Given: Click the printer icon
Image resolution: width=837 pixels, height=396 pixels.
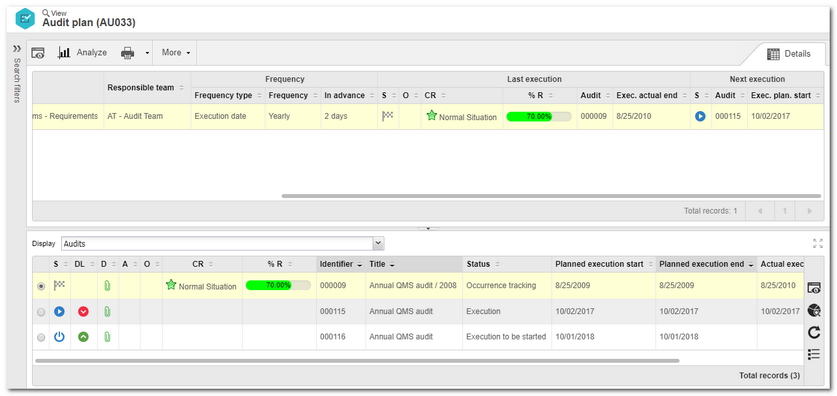Looking at the screenshot, I should pyautogui.click(x=128, y=53).
